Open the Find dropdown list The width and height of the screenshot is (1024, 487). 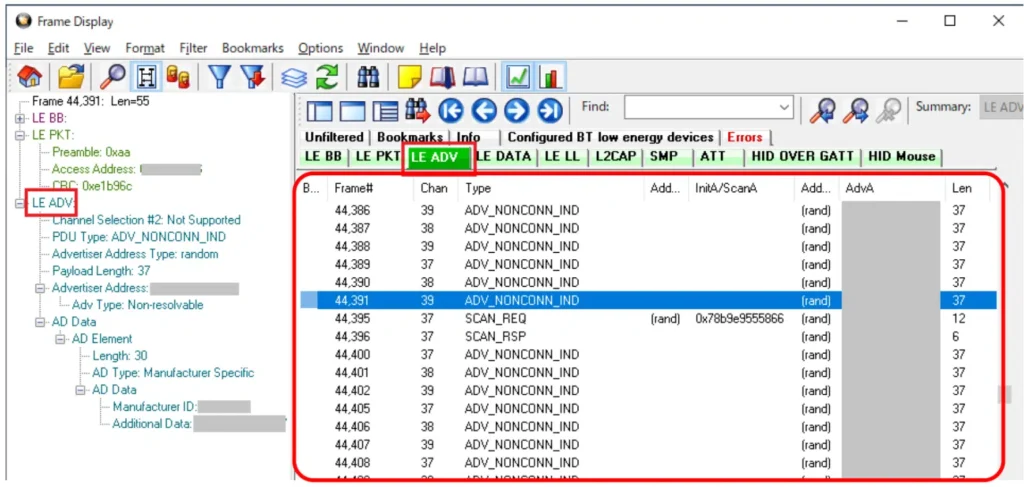click(784, 108)
